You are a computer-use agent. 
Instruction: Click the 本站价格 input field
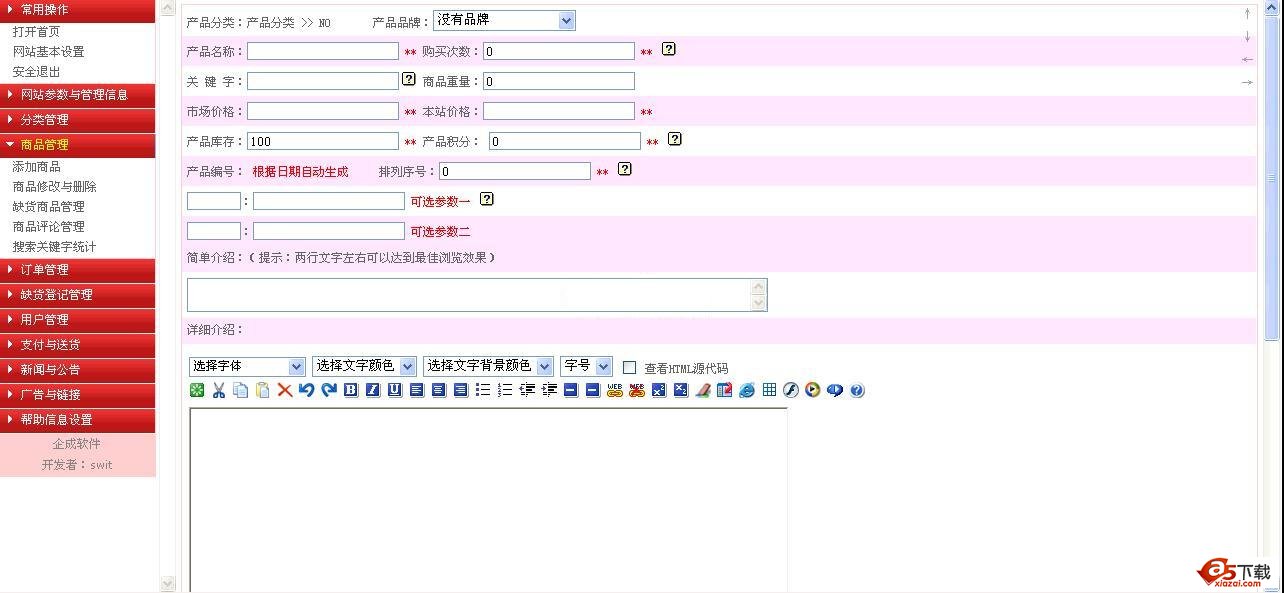point(559,111)
